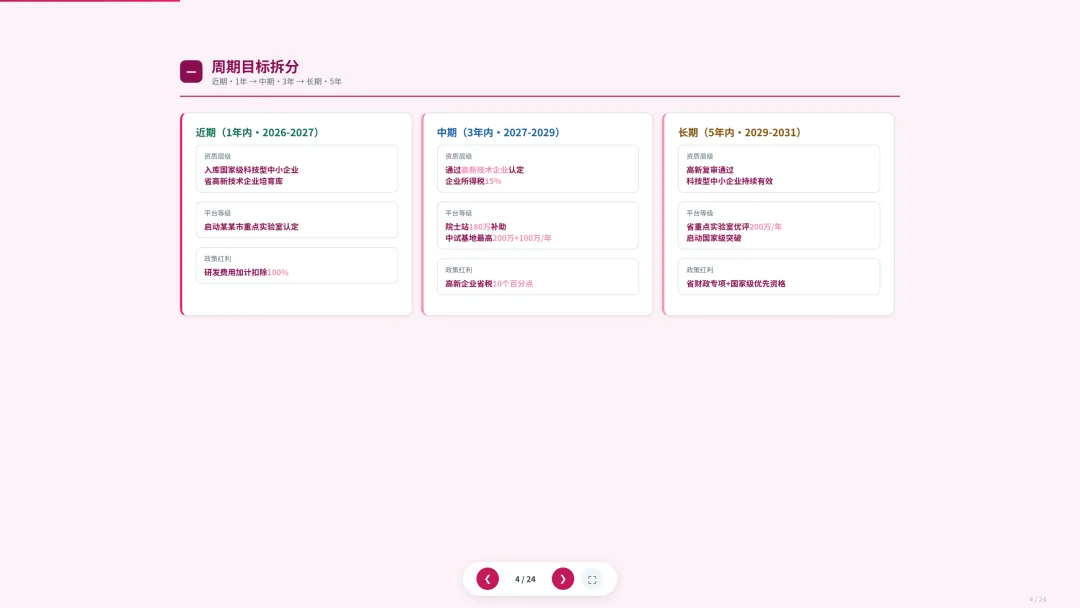Click the 省重点实验室优评200万/年 text

734,227
